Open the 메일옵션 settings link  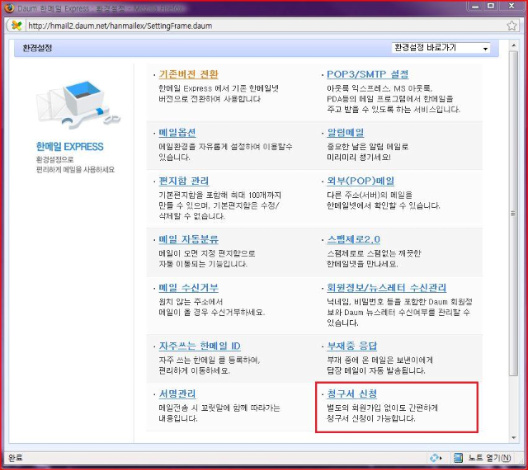(x=177, y=132)
